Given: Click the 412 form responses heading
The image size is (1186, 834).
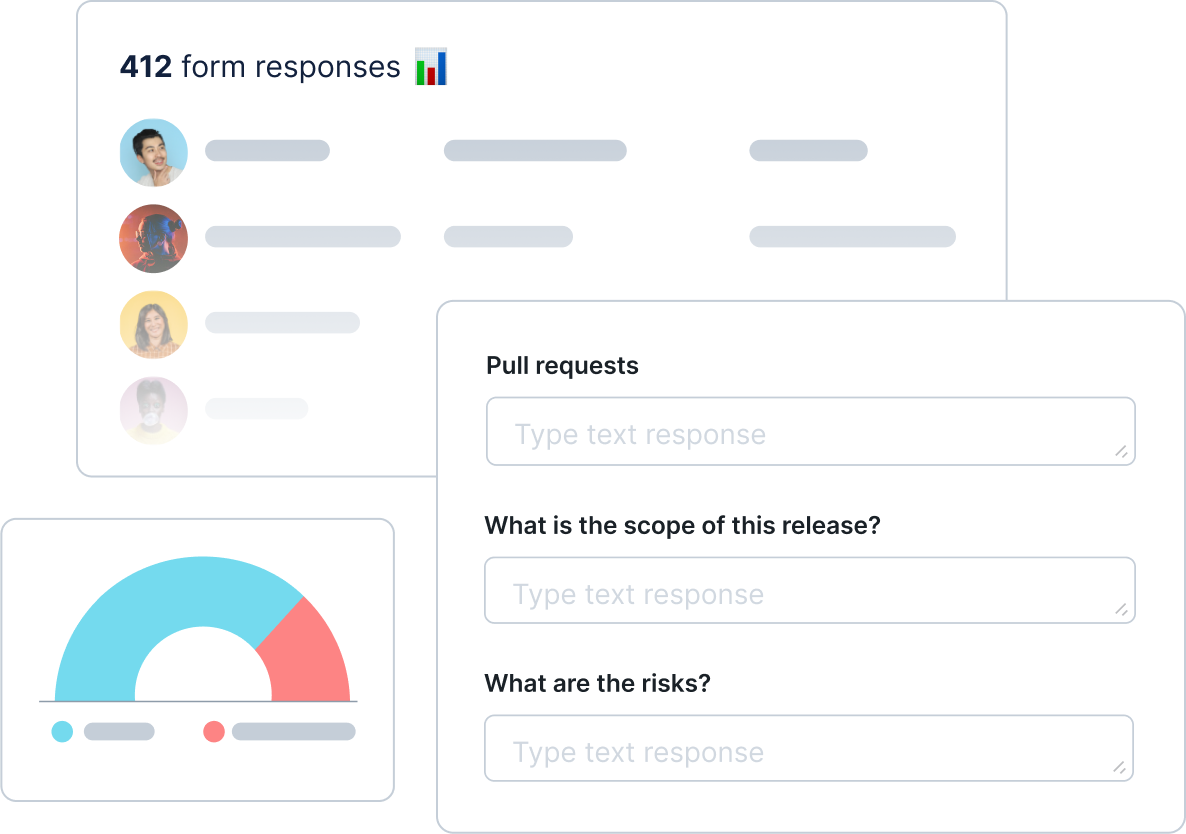Looking at the screenshot, I should click(x=260, y=66).
